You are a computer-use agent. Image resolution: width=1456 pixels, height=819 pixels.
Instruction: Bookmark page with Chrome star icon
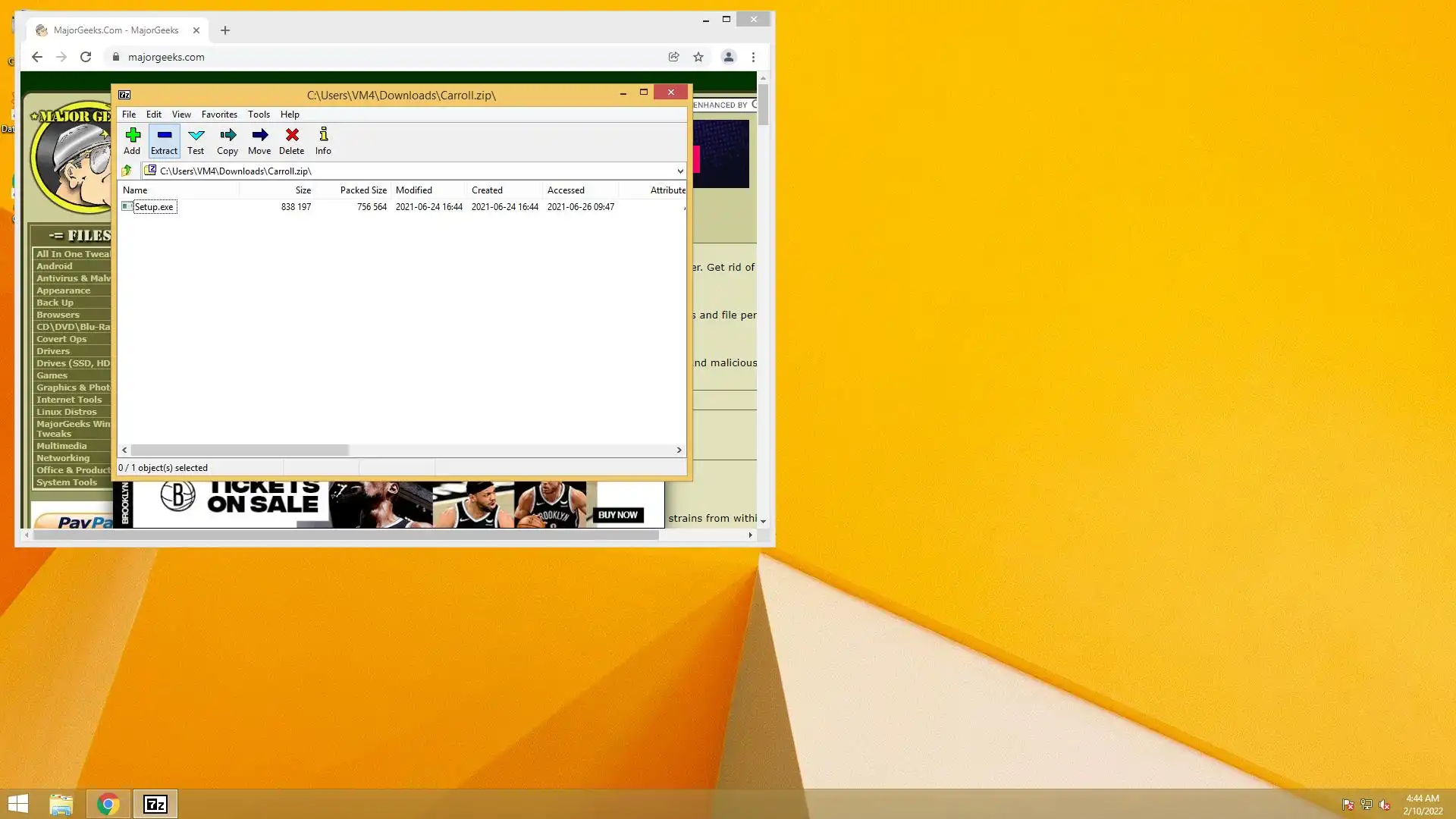click(x=698, y=57)
